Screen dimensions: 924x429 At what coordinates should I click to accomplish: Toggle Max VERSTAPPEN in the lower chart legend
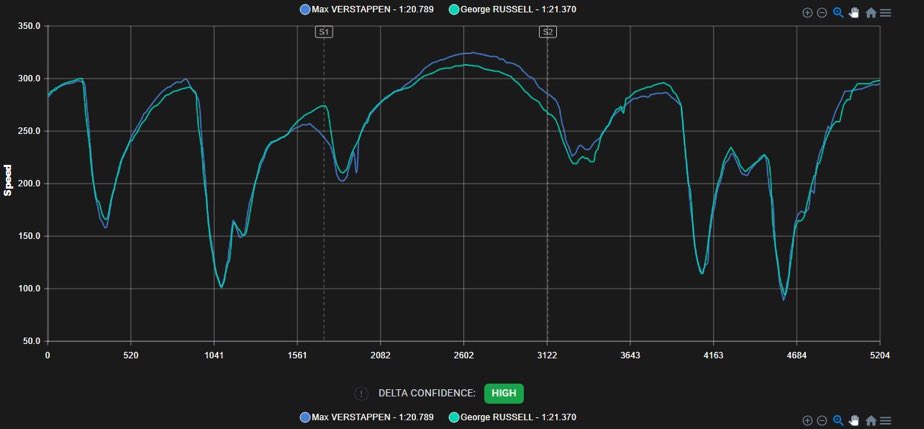tap(367, 417)
